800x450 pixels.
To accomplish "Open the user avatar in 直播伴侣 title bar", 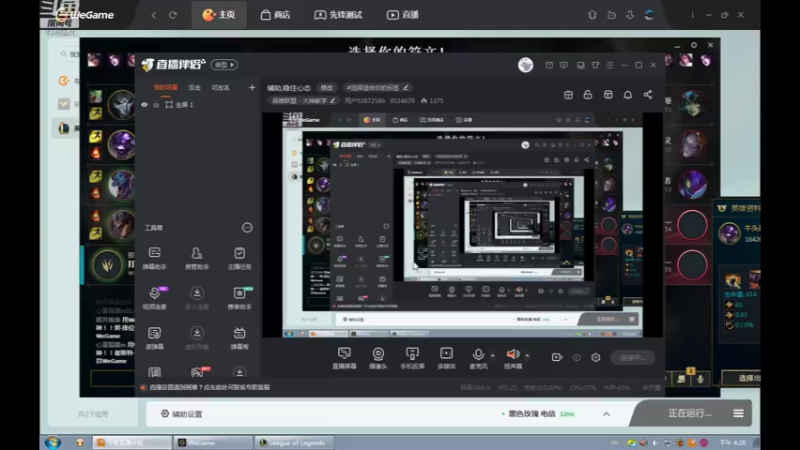I will (526, 65).
